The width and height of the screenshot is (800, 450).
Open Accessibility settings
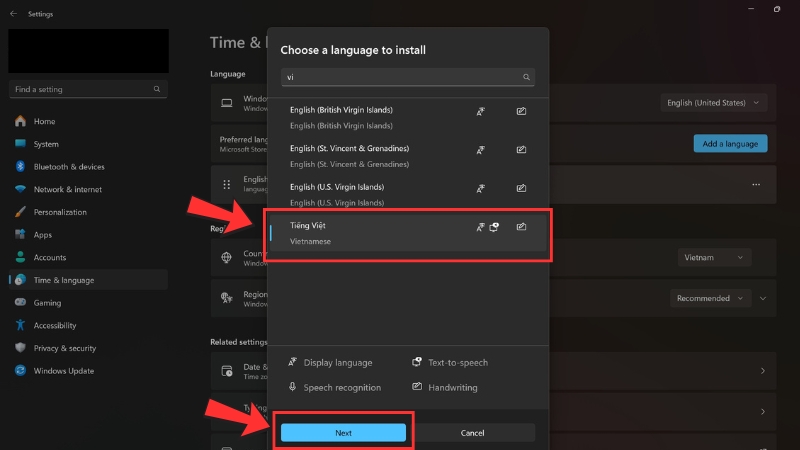coord(55,325)
